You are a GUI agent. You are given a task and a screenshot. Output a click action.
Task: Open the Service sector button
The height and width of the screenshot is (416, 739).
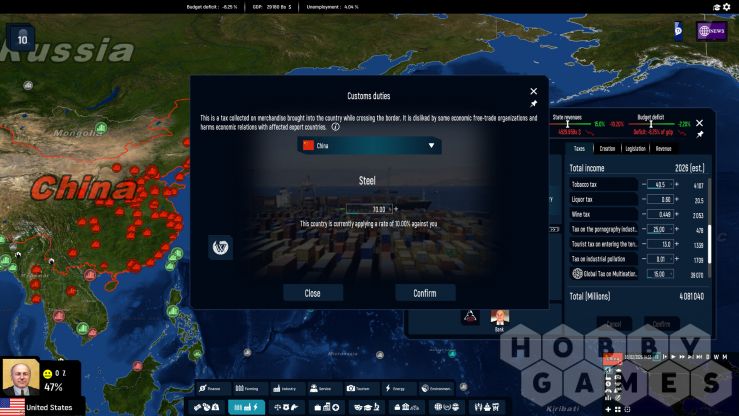(x=323, y=388)
